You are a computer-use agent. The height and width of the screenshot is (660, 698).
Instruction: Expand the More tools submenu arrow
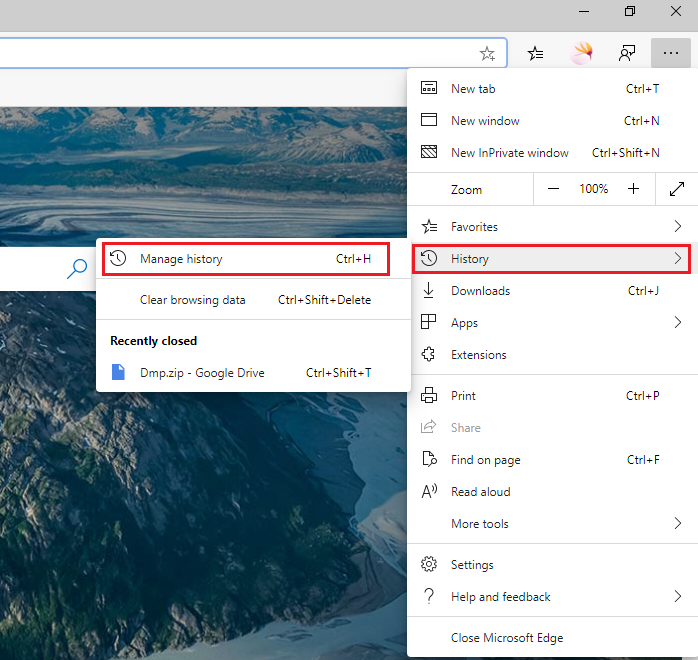pyautogui.click(x=678, y=523)
